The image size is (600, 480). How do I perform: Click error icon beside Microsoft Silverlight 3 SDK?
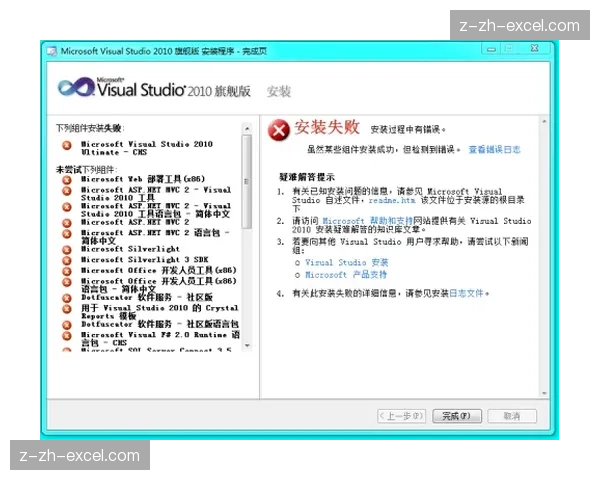[67, 260]
